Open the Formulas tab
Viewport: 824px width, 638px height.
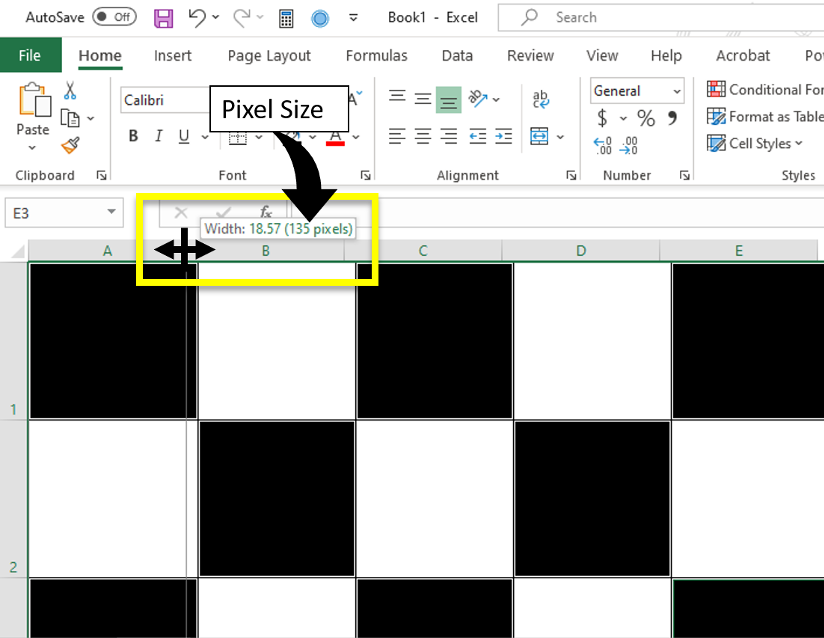376,56
